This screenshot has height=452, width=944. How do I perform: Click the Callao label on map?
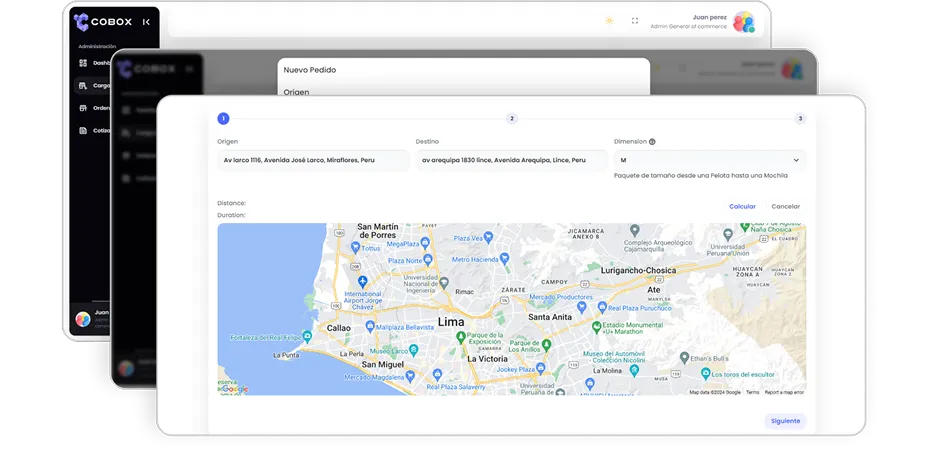coord(338,328)
